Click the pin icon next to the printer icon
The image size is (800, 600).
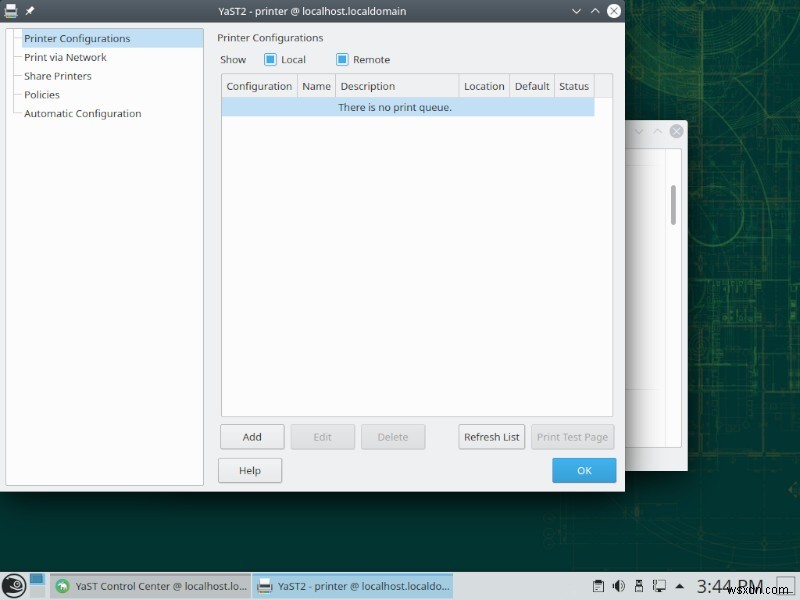coord(28,11)
